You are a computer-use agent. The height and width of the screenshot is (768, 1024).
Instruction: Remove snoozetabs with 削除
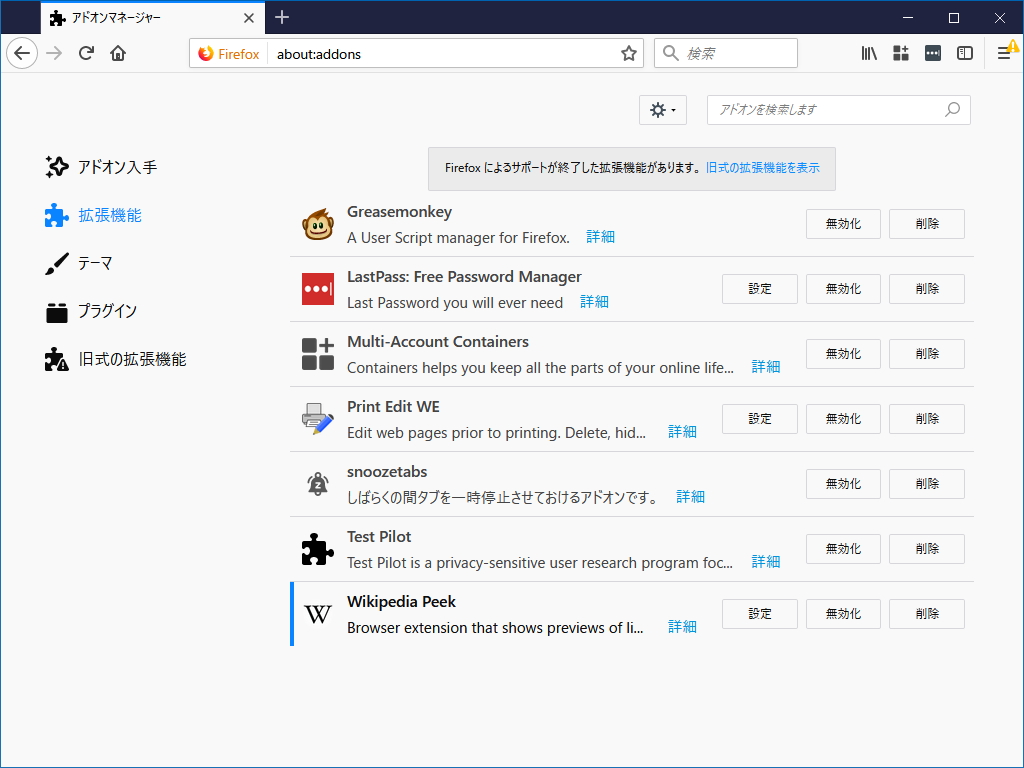(x=927, y=484)
